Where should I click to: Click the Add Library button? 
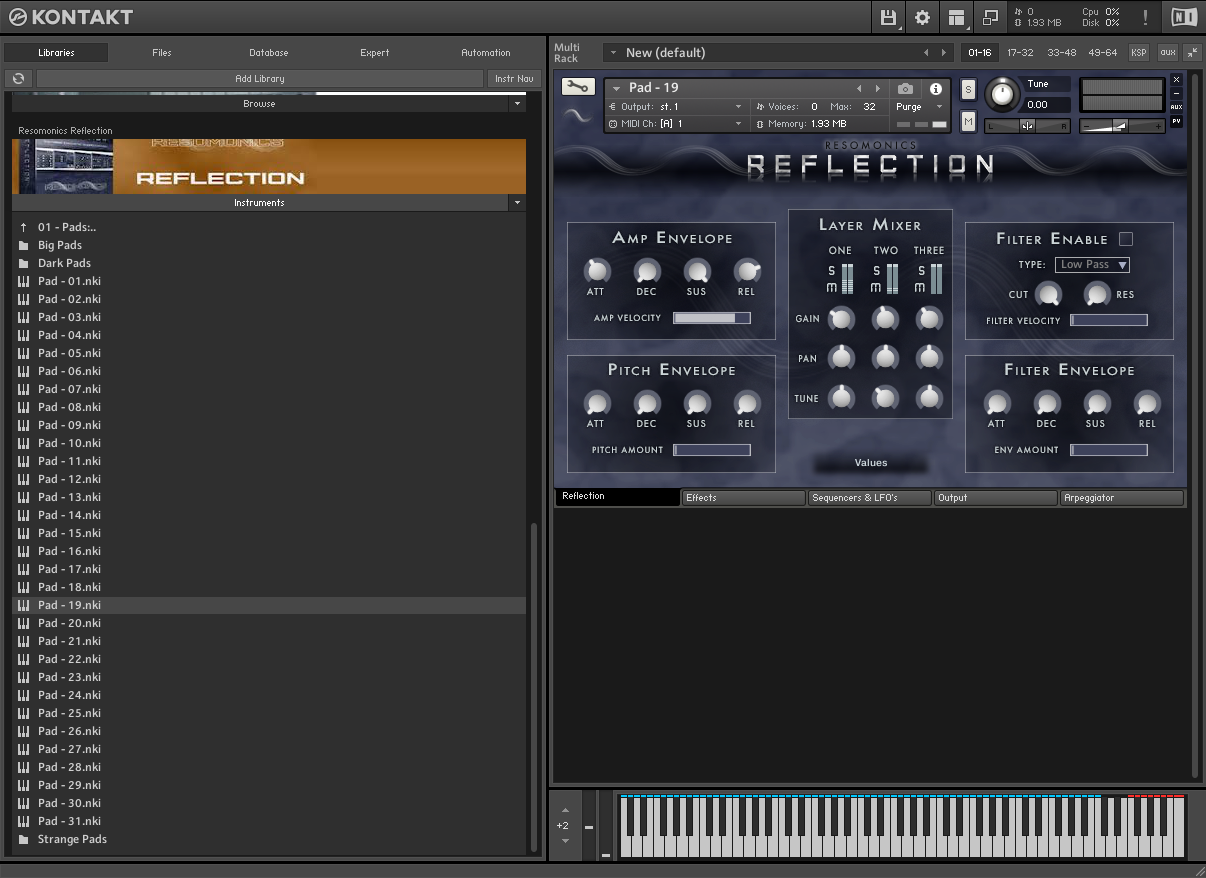coord(260,78)
